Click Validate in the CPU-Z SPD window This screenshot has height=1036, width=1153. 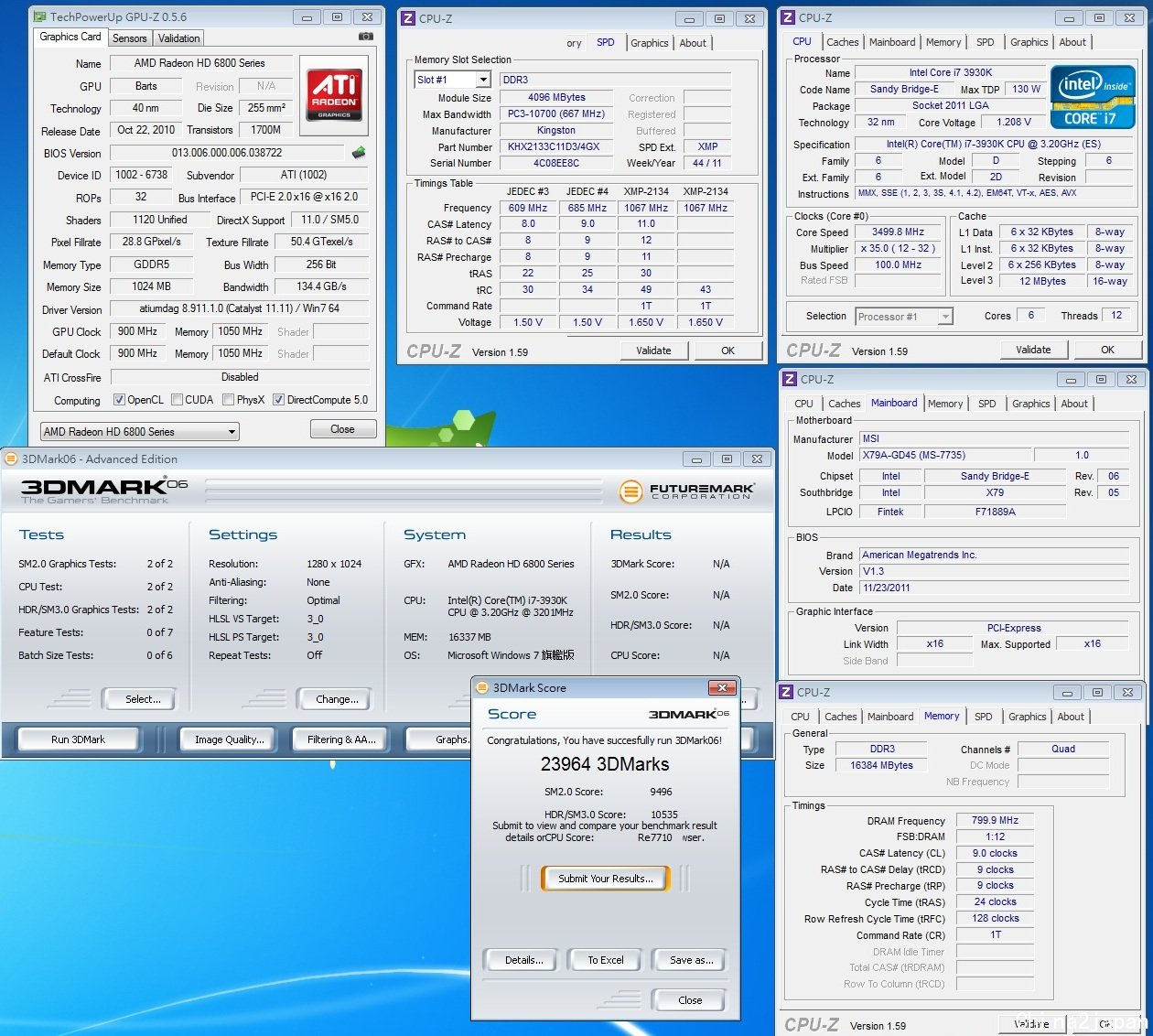(653, 351)
